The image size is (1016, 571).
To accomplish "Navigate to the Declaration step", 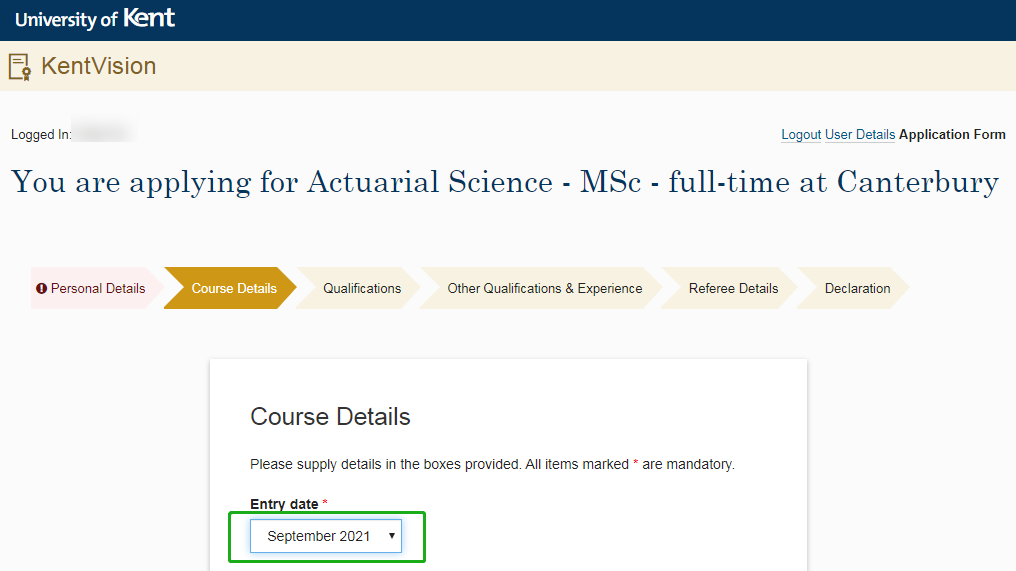I will 857,289.
